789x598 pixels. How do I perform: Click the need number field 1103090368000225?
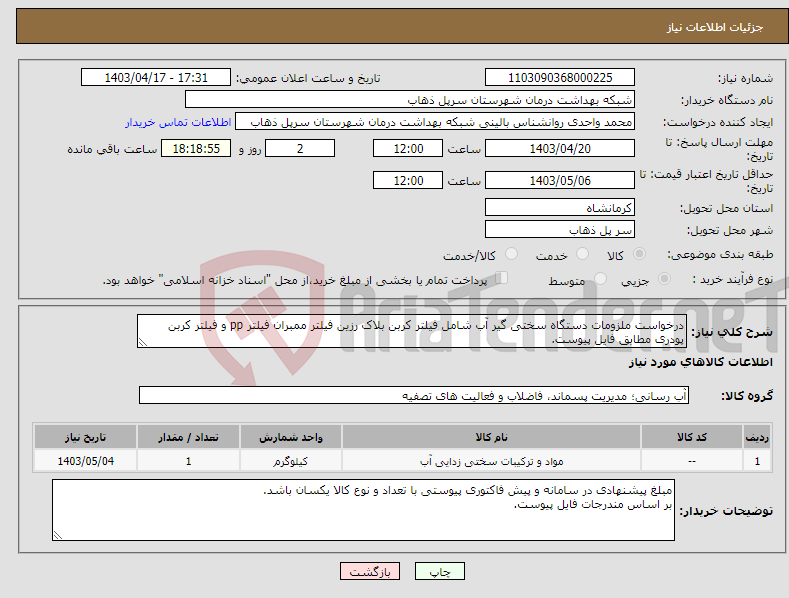[x=560, y=78]
